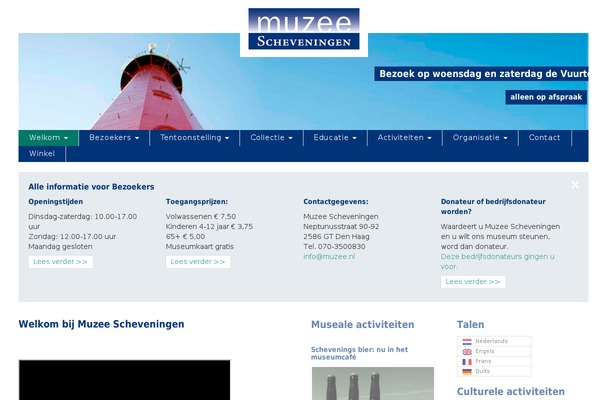Click 'Zondag: 12.00-17.00 uur' text
This screenshot has width=600, height=400.
click(72, 237)
